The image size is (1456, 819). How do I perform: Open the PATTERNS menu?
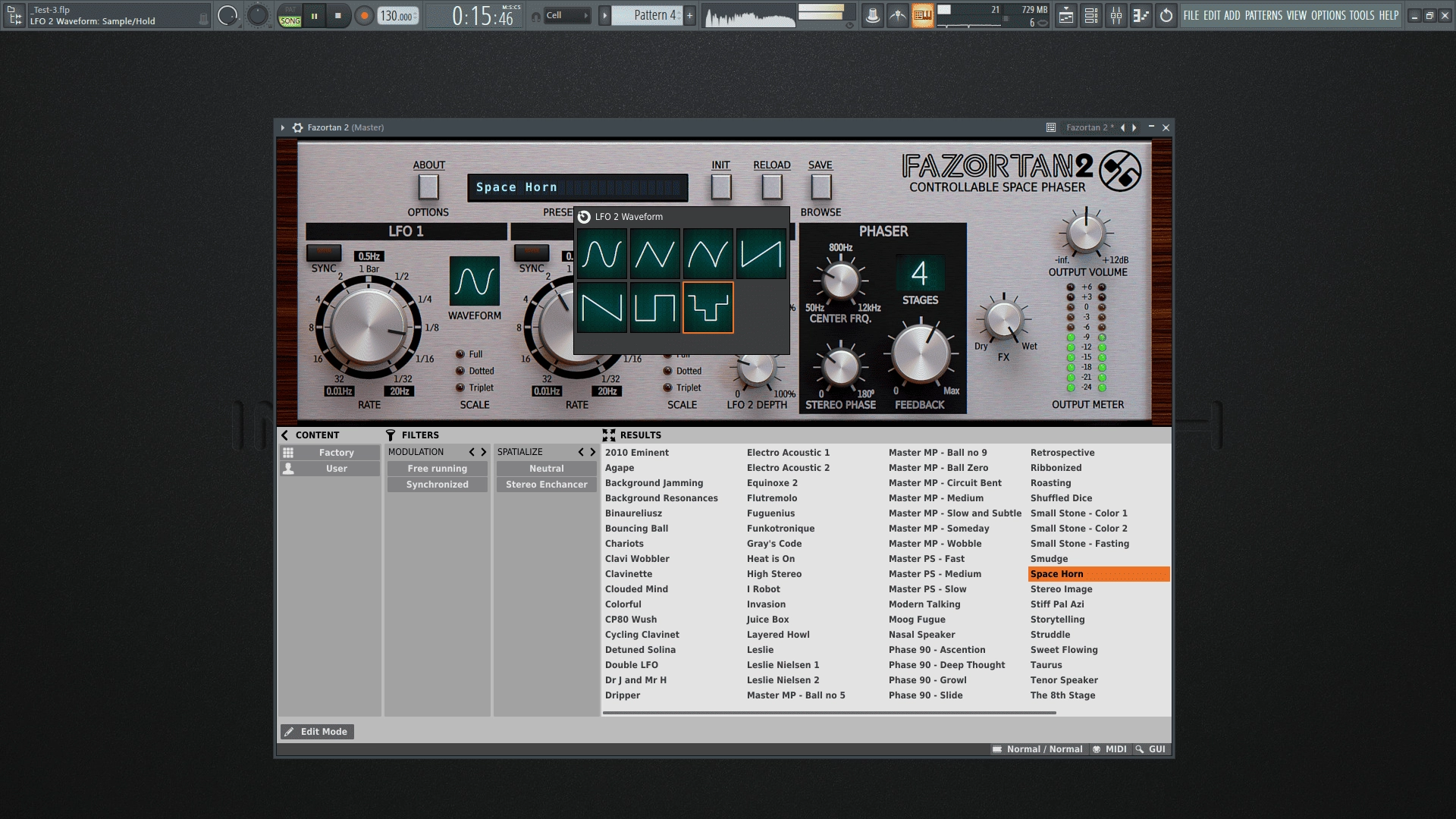tap(1263, 15)
